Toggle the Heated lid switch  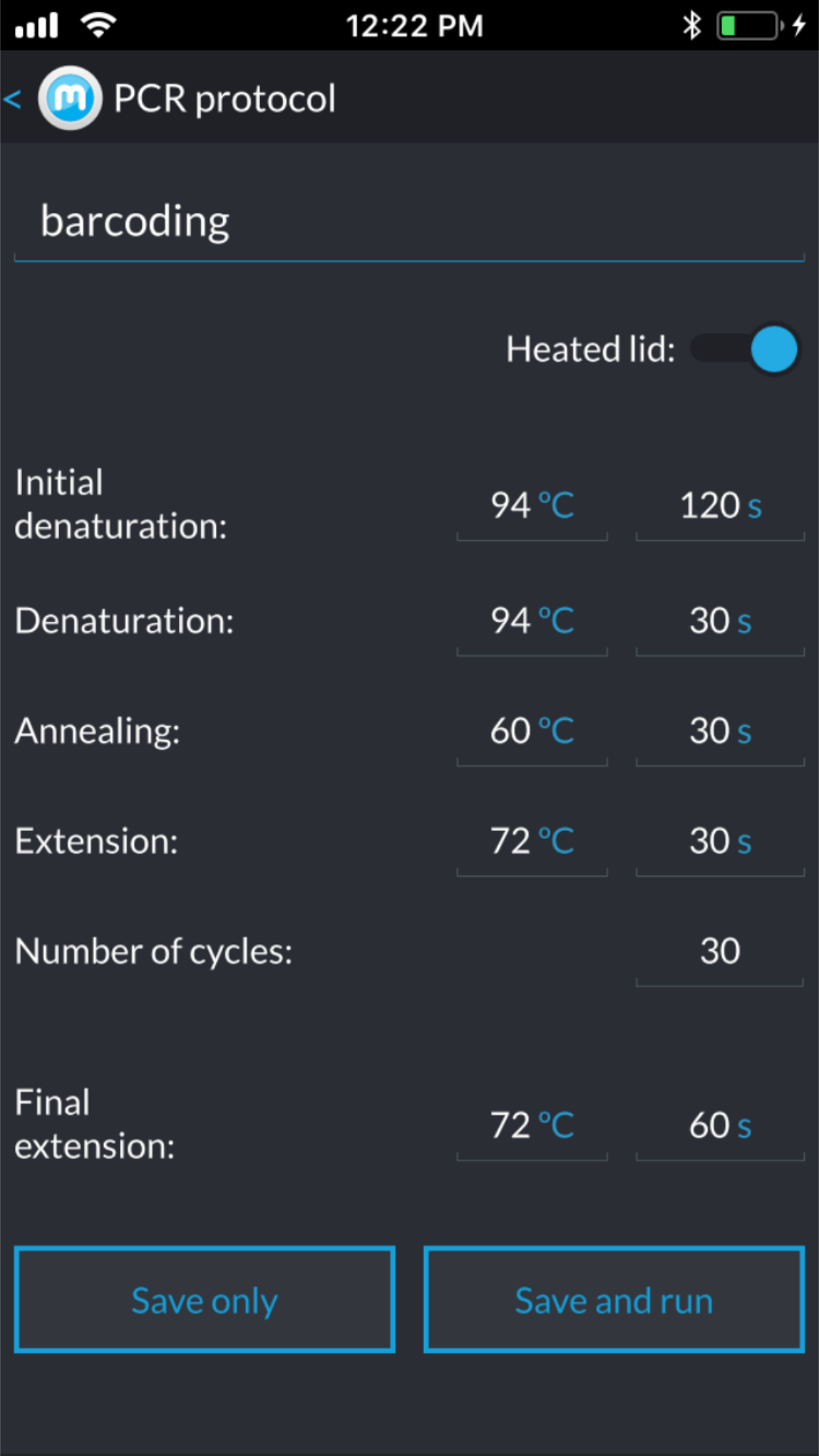click(745, 350)
